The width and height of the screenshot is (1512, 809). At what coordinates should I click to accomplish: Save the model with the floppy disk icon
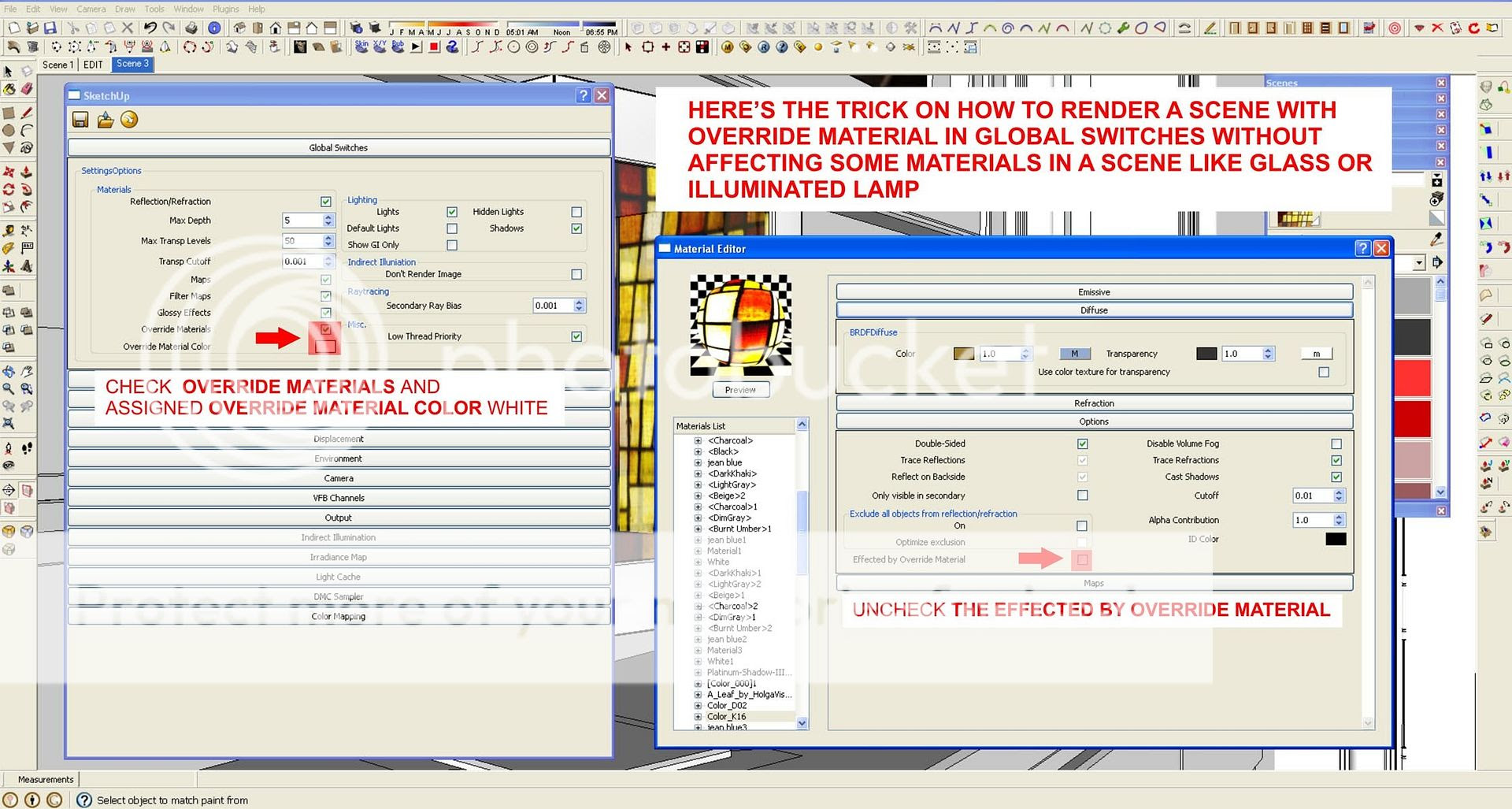point(50,28)
